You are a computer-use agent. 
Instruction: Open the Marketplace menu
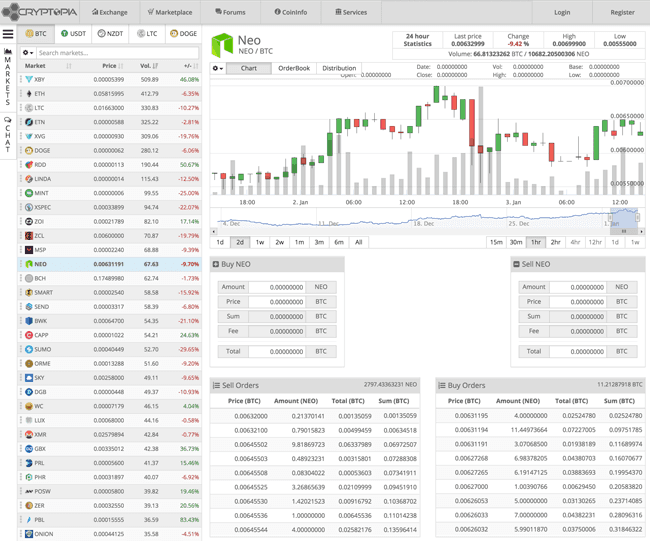coord(170,12)
